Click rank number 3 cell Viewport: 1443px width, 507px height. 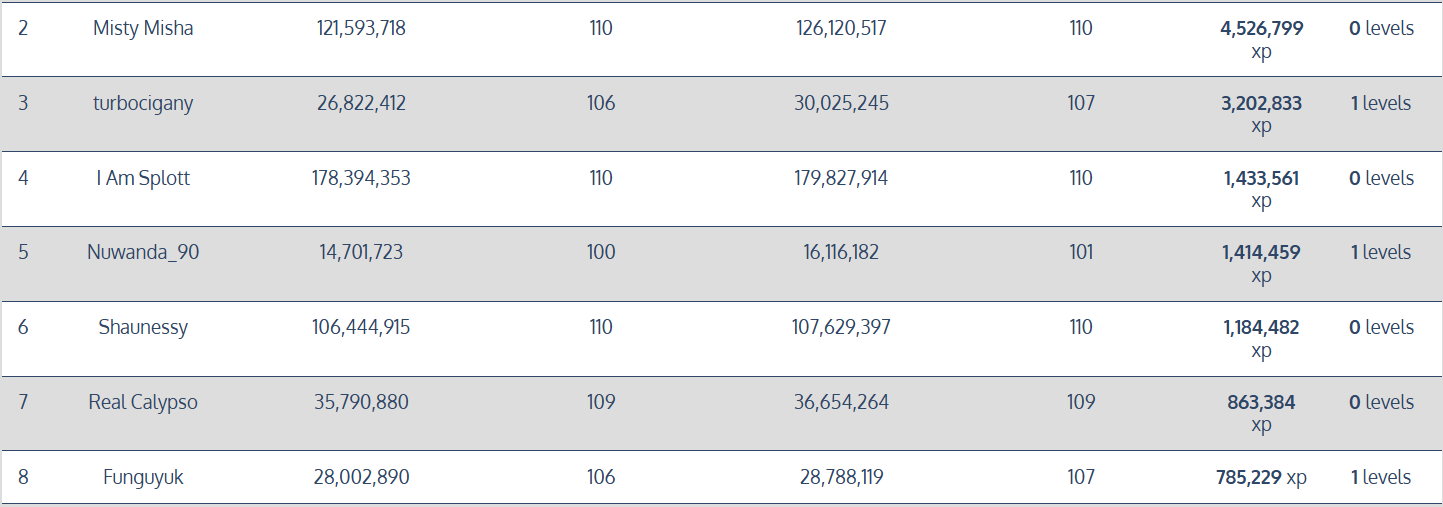[x=23, y=103]
